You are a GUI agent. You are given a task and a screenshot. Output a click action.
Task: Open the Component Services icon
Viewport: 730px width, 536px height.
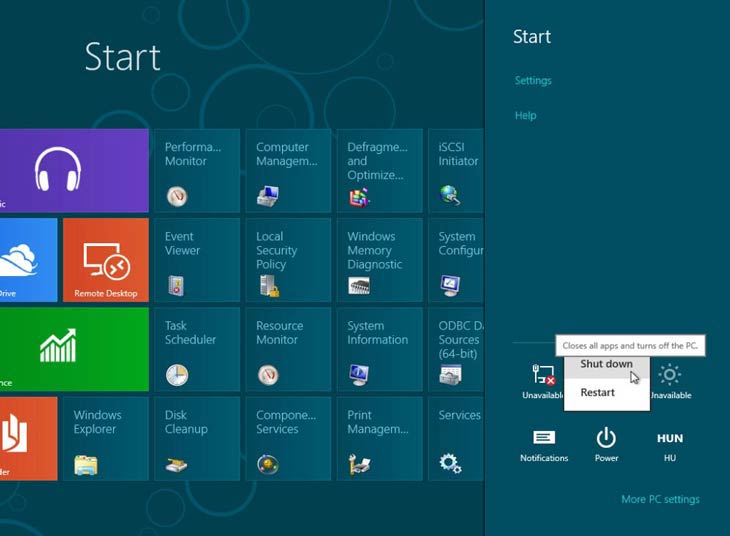(268, 464)
